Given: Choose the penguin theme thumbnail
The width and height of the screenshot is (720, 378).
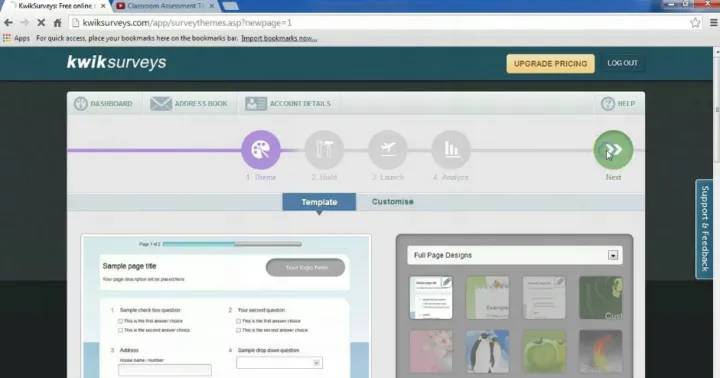Looking at the screenshot, I should coord(488,351).
